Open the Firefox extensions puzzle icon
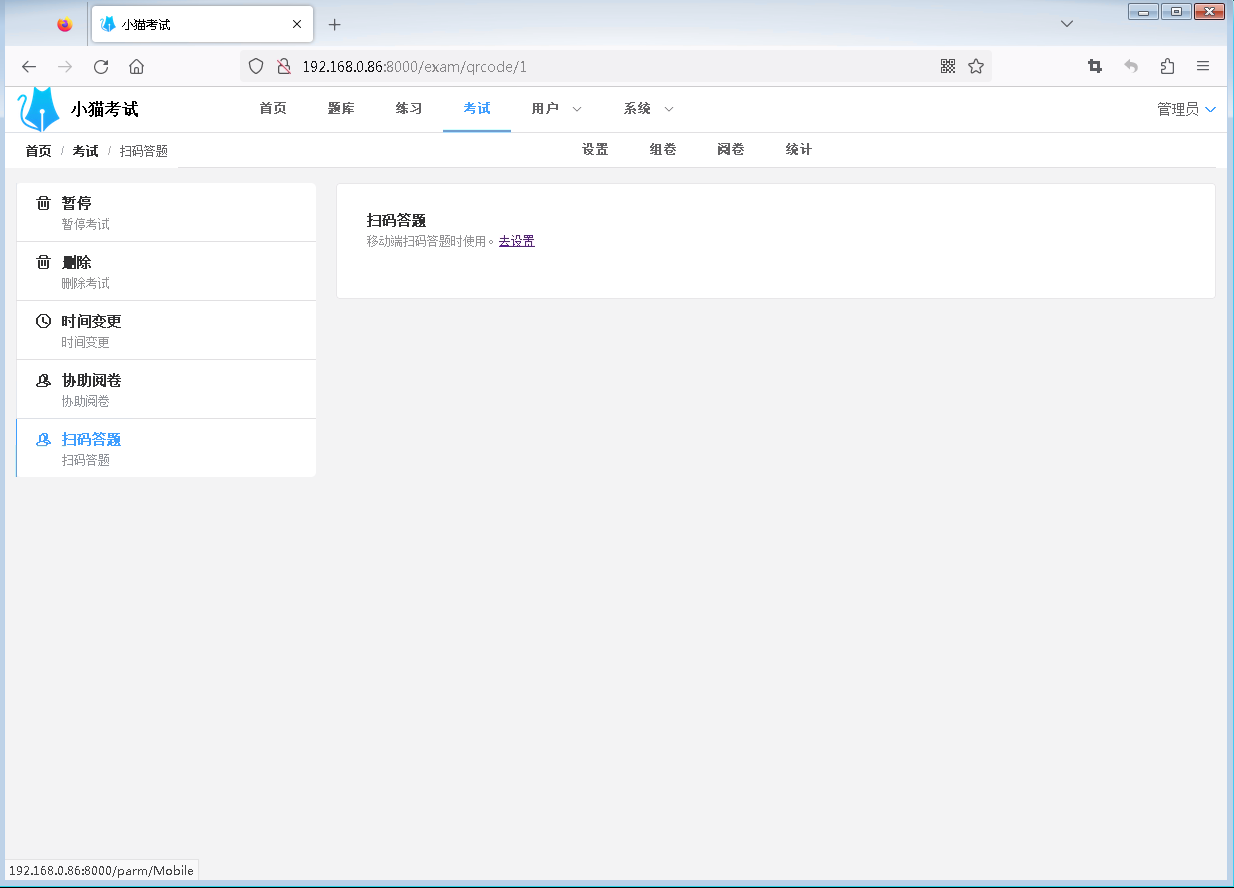1234x888 pixels. click(x=1167, y=66)
